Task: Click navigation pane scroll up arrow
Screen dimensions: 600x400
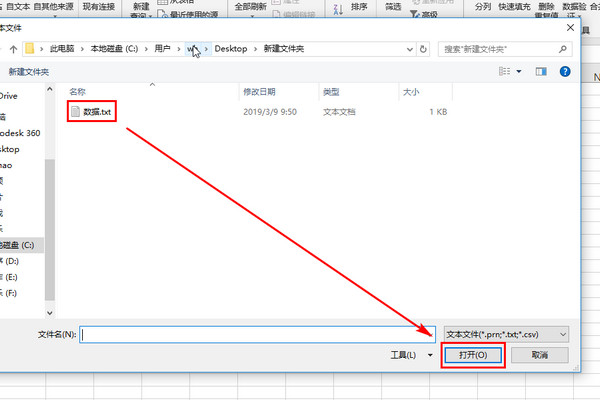Action: 50,89
